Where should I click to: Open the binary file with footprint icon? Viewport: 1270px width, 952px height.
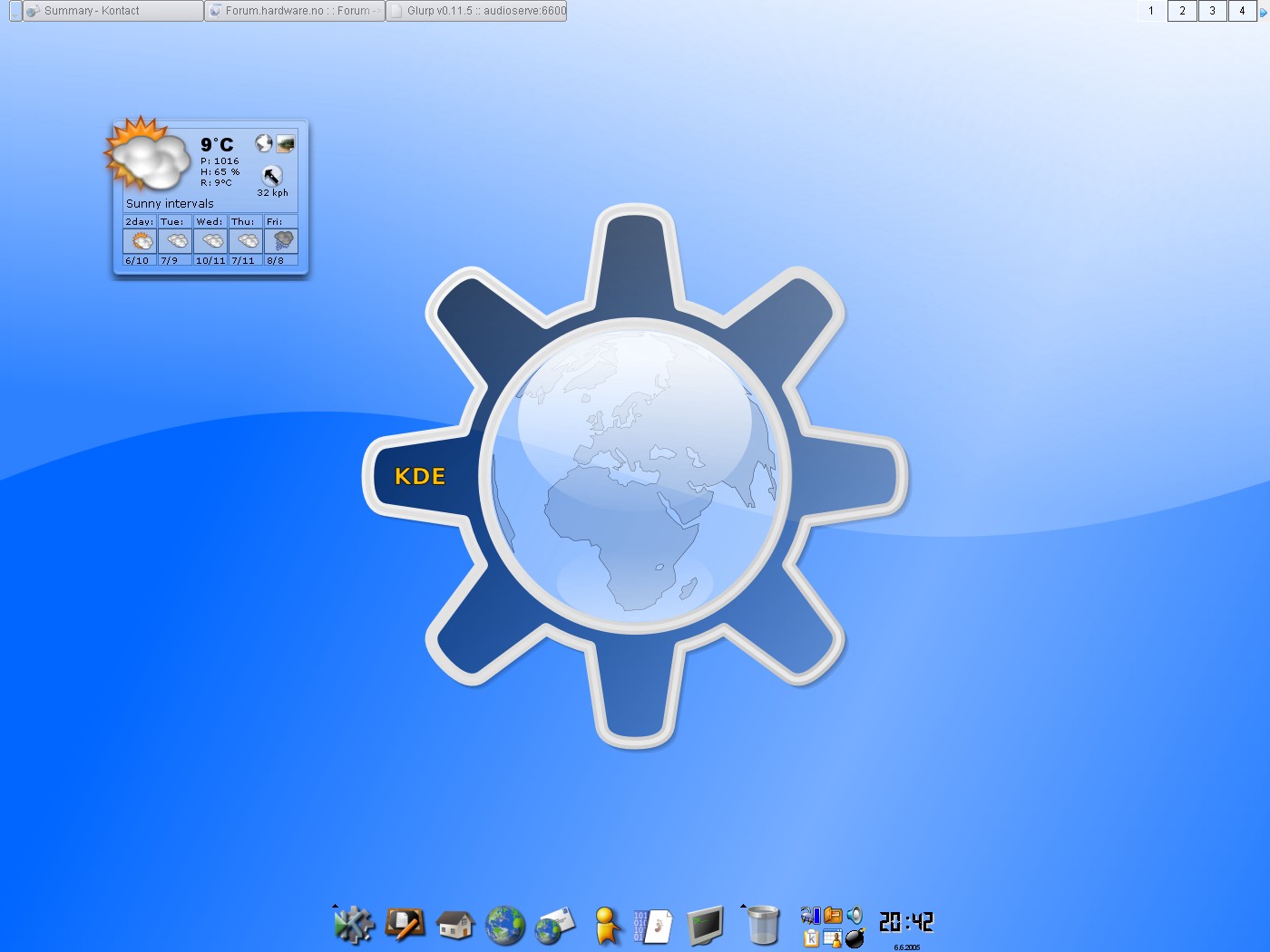pos(653,926)
